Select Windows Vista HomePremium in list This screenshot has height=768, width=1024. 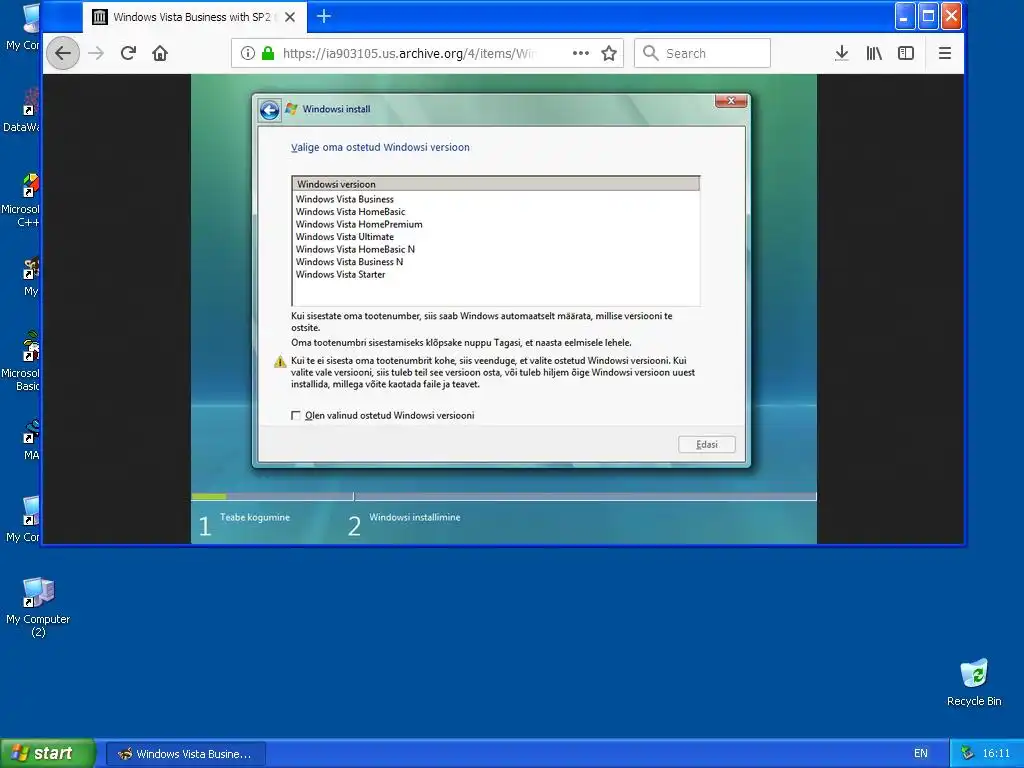(x=496, y=224)
